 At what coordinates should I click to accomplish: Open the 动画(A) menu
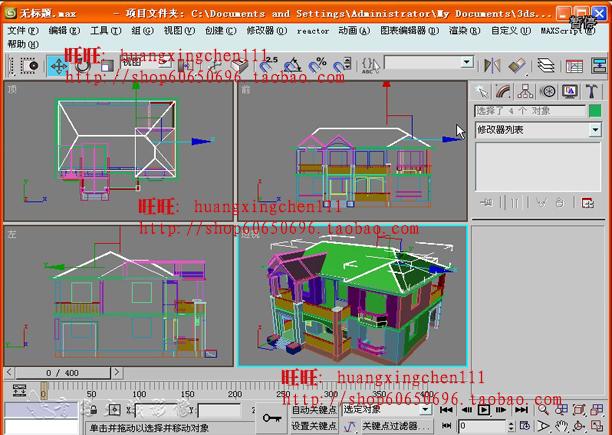coord(354,30)
